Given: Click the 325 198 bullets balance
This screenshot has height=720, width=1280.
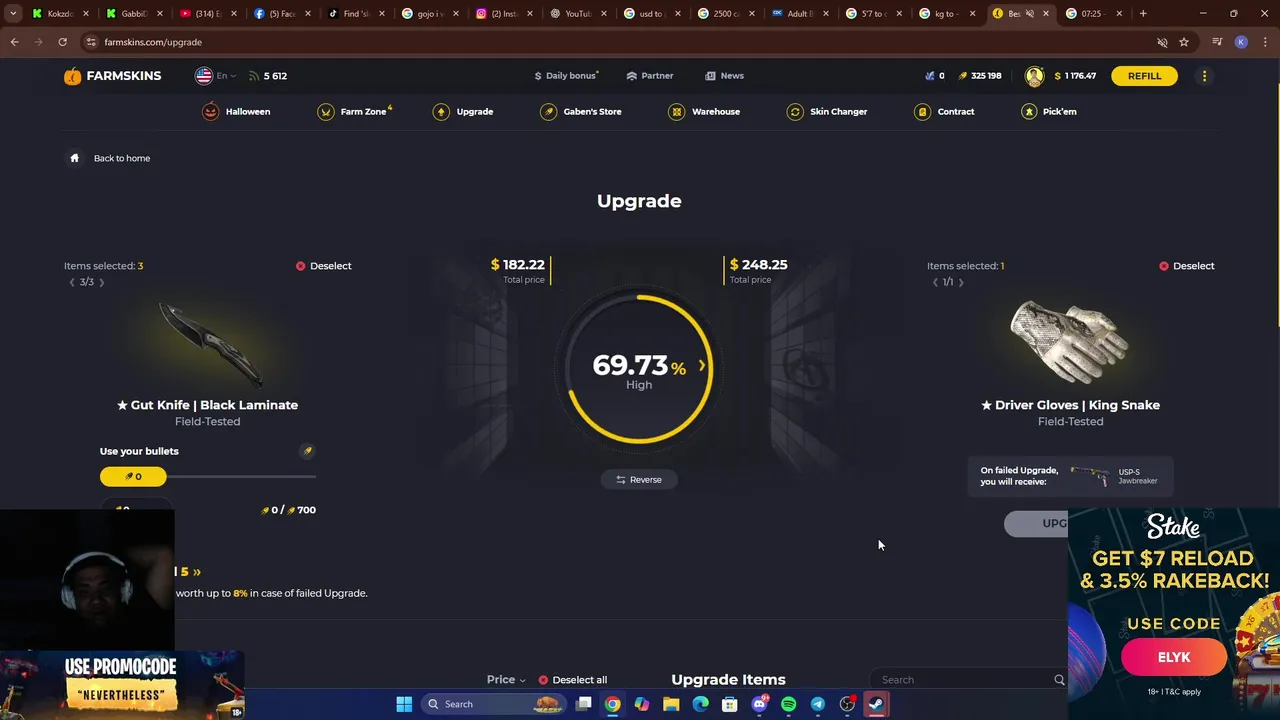Looking at the screenshot, I should [x=979, y=76].
